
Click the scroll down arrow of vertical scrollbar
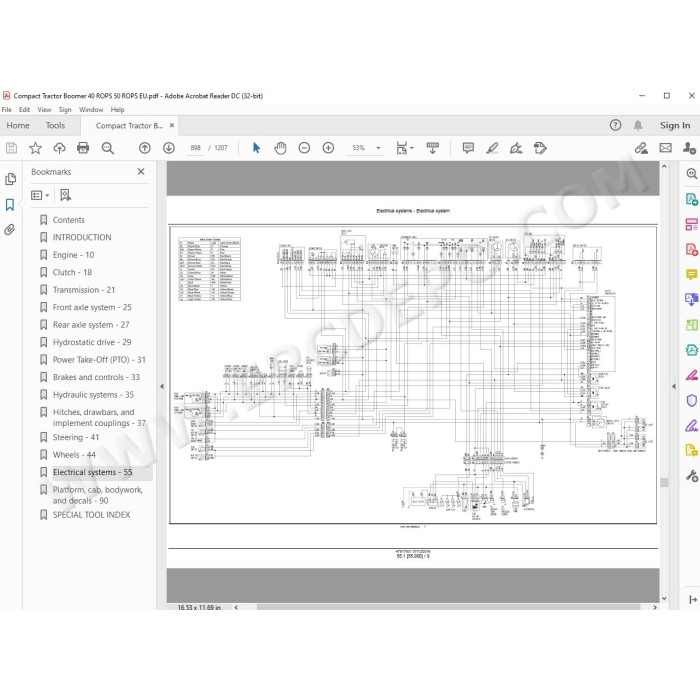[x=664, y=599]
